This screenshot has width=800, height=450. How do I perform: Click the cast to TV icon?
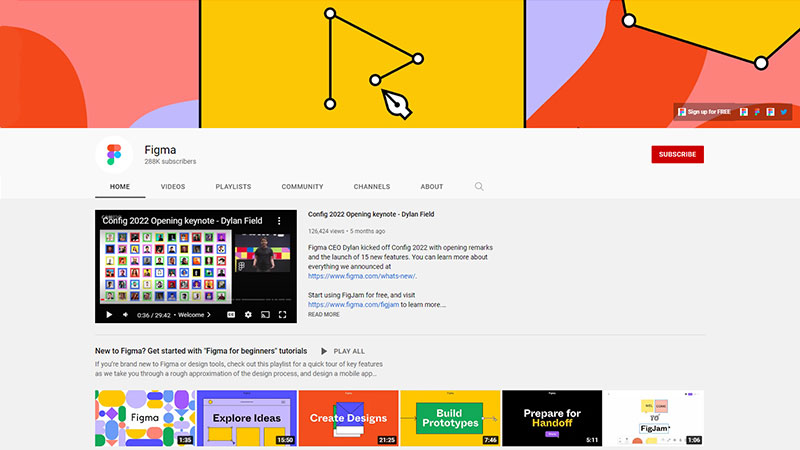coord(265,315)
